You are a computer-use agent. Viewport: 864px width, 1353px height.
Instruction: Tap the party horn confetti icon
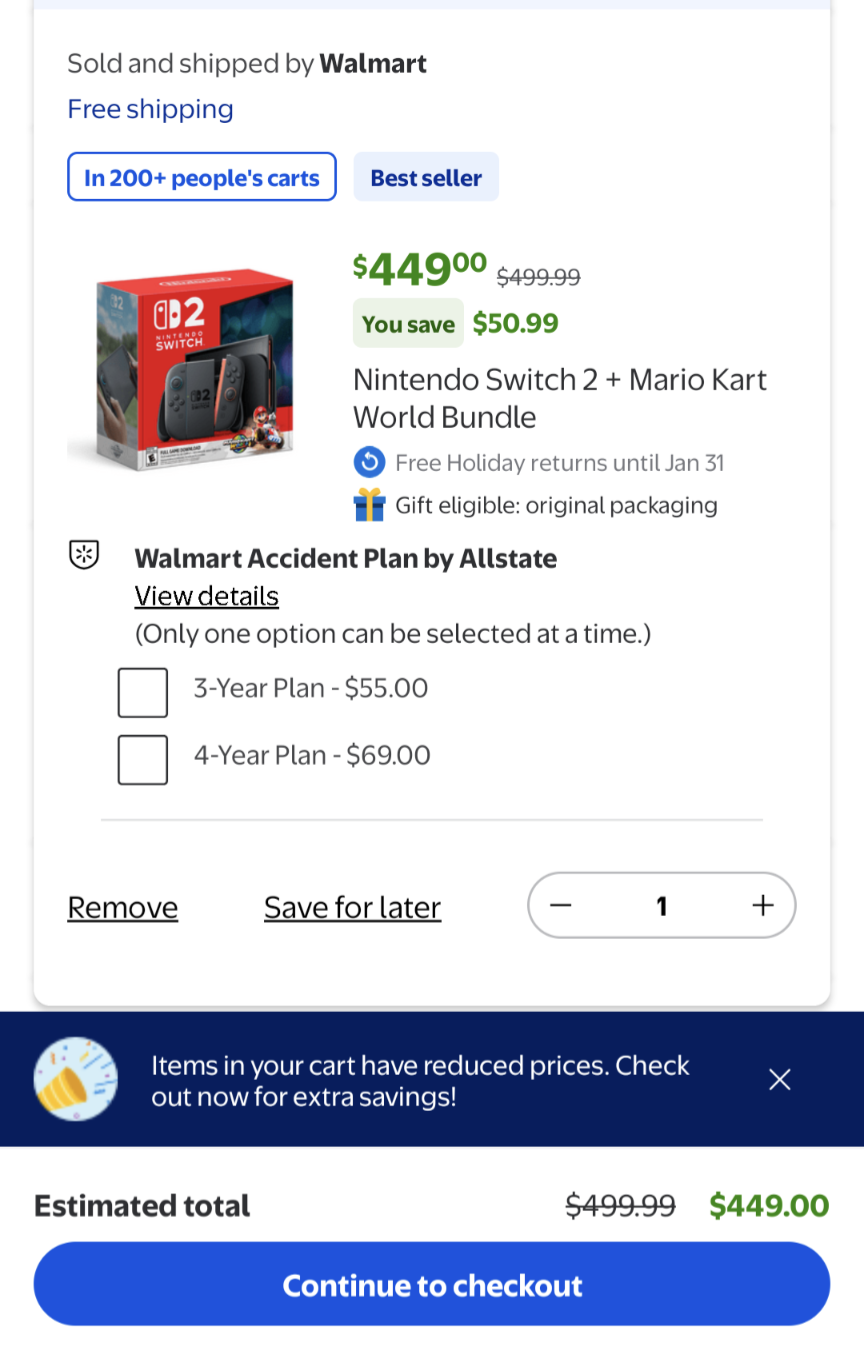click(76, 1079)
